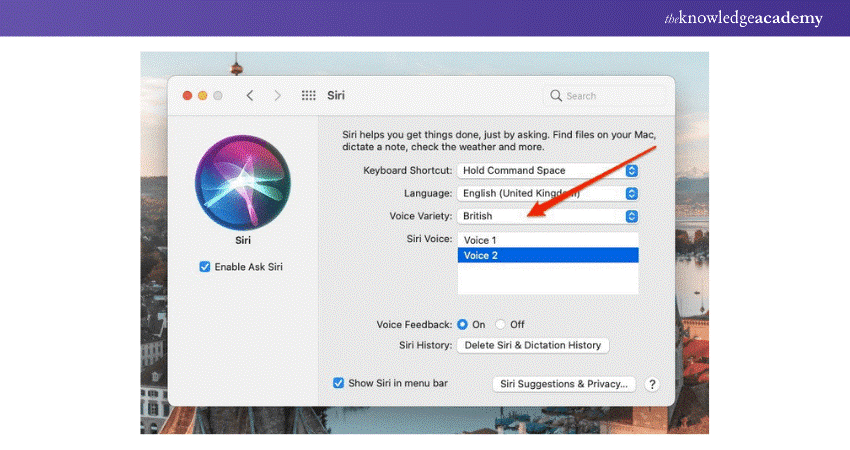Click the large Siri orb icon
The image size is (850, 450).
pos(242,182)
